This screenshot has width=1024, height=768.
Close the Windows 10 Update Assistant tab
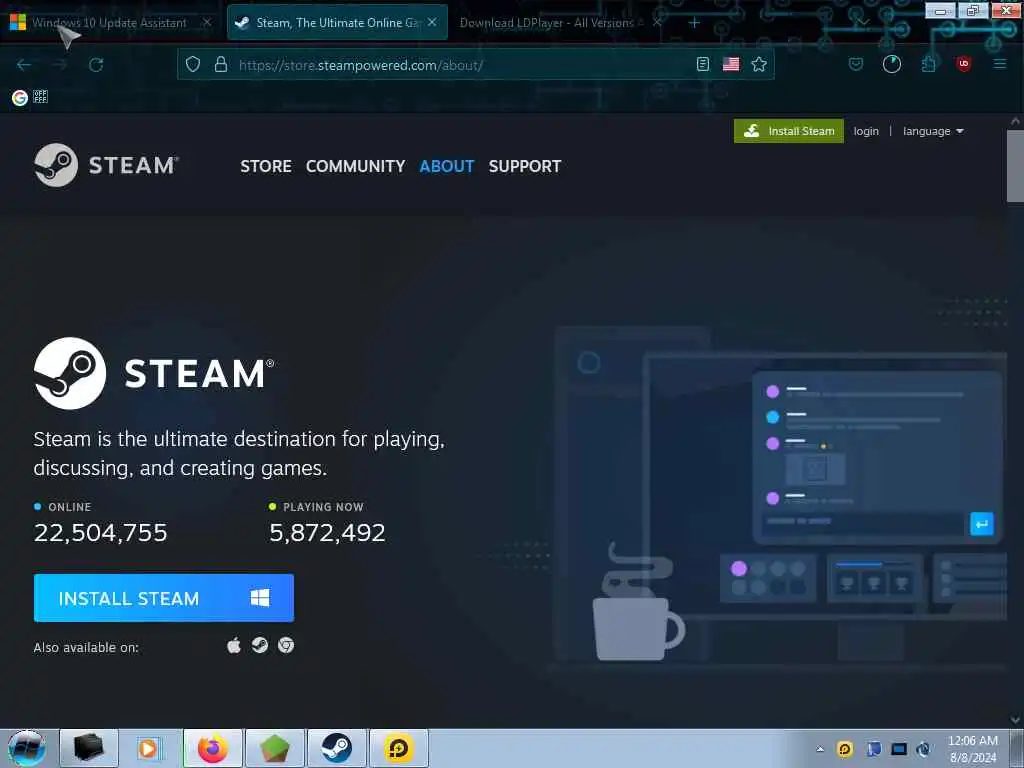pos(206,22)
